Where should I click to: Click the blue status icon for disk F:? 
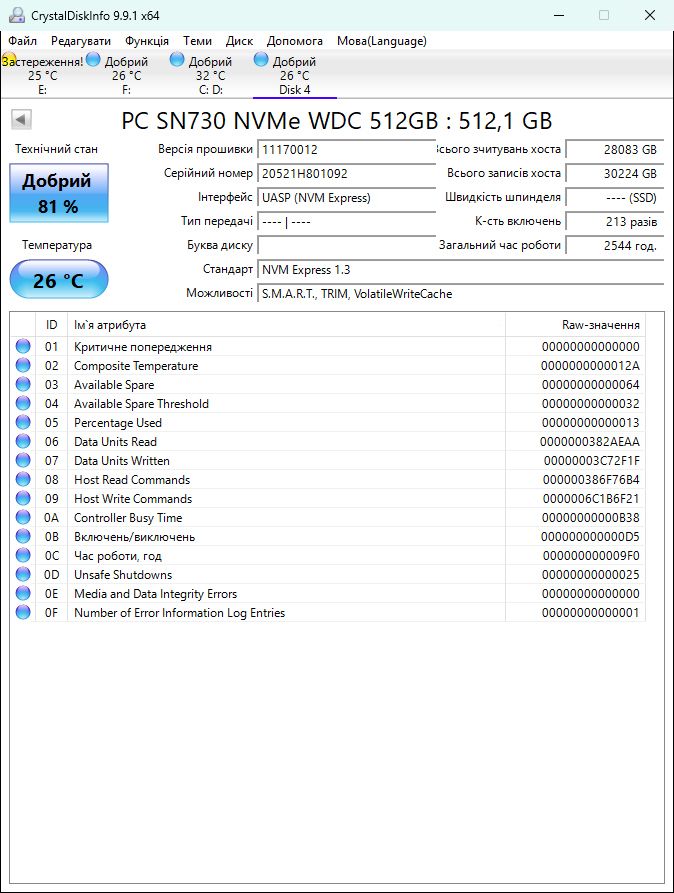pyautogui.click(x=93, y=59)
